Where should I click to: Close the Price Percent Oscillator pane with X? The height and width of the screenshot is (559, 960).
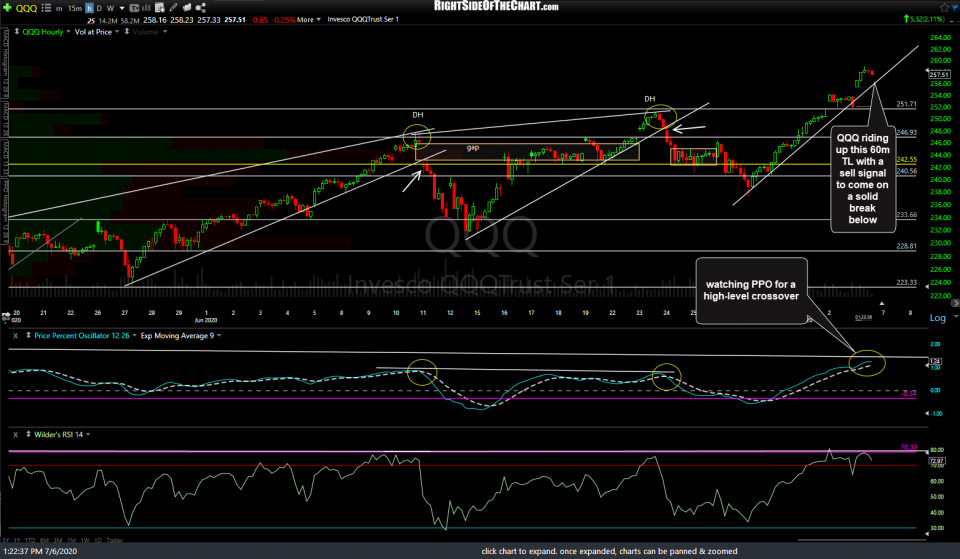(x=15, y=336)
